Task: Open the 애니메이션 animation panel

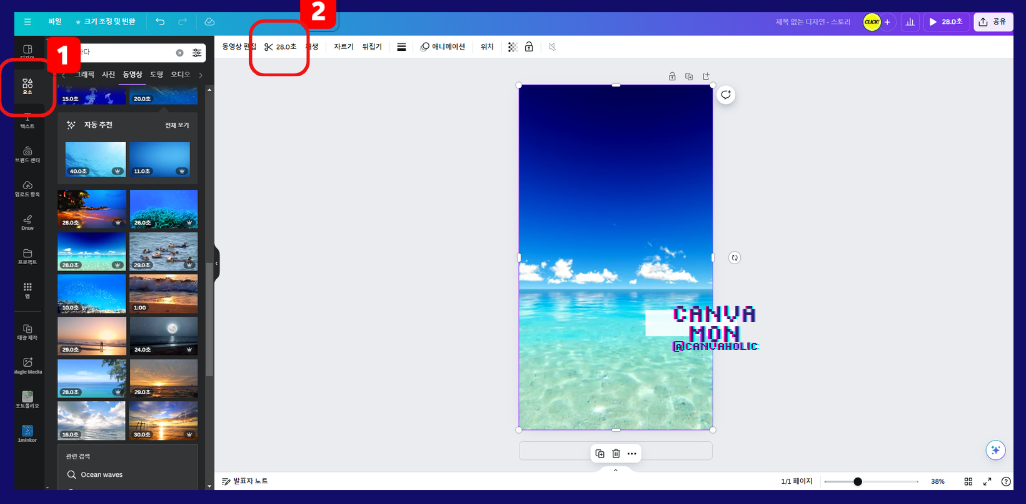Action: 442,47
